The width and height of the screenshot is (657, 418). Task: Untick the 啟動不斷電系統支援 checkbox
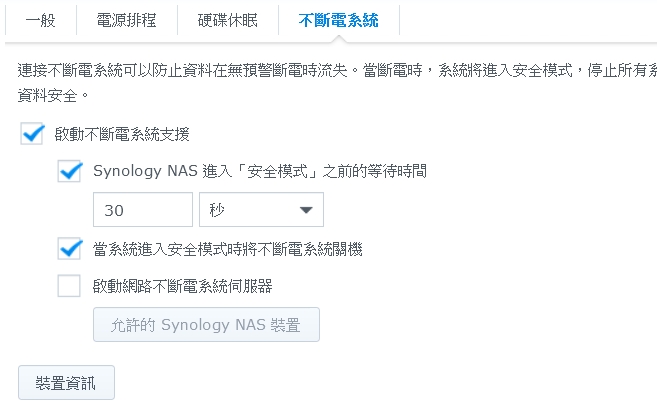33,133
